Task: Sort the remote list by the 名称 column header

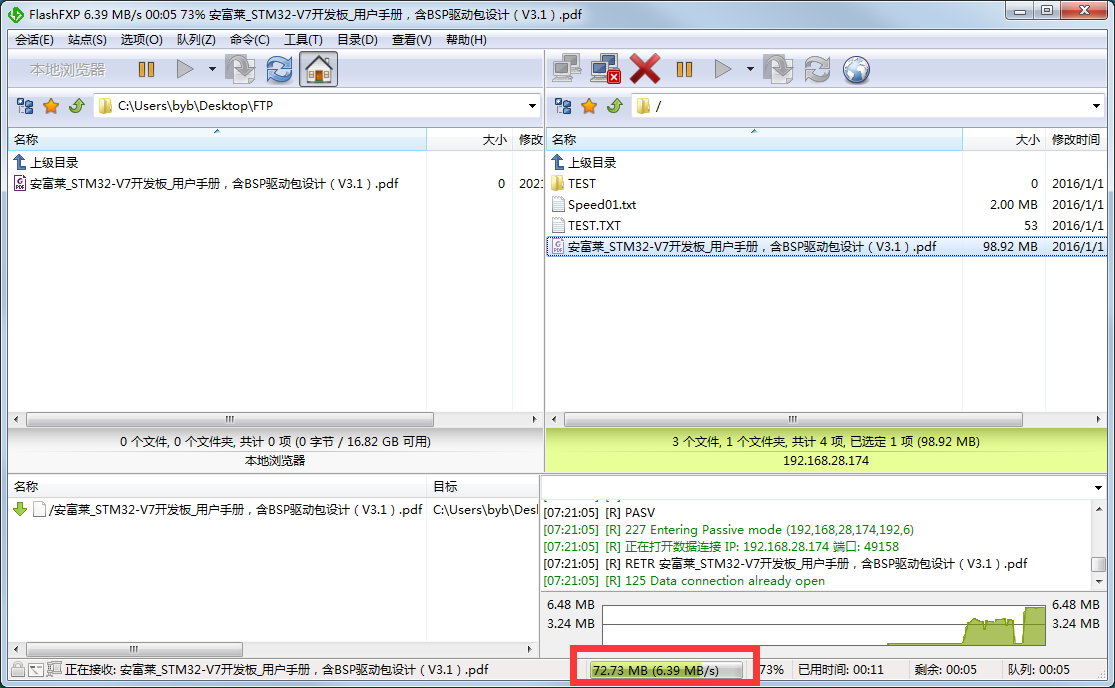Action: (x=754, y=139)
